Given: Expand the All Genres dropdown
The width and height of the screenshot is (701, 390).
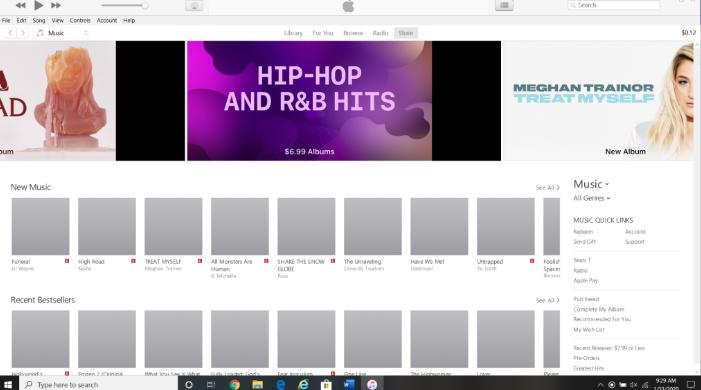Looking at the screenshot, I should coord(591,198).
